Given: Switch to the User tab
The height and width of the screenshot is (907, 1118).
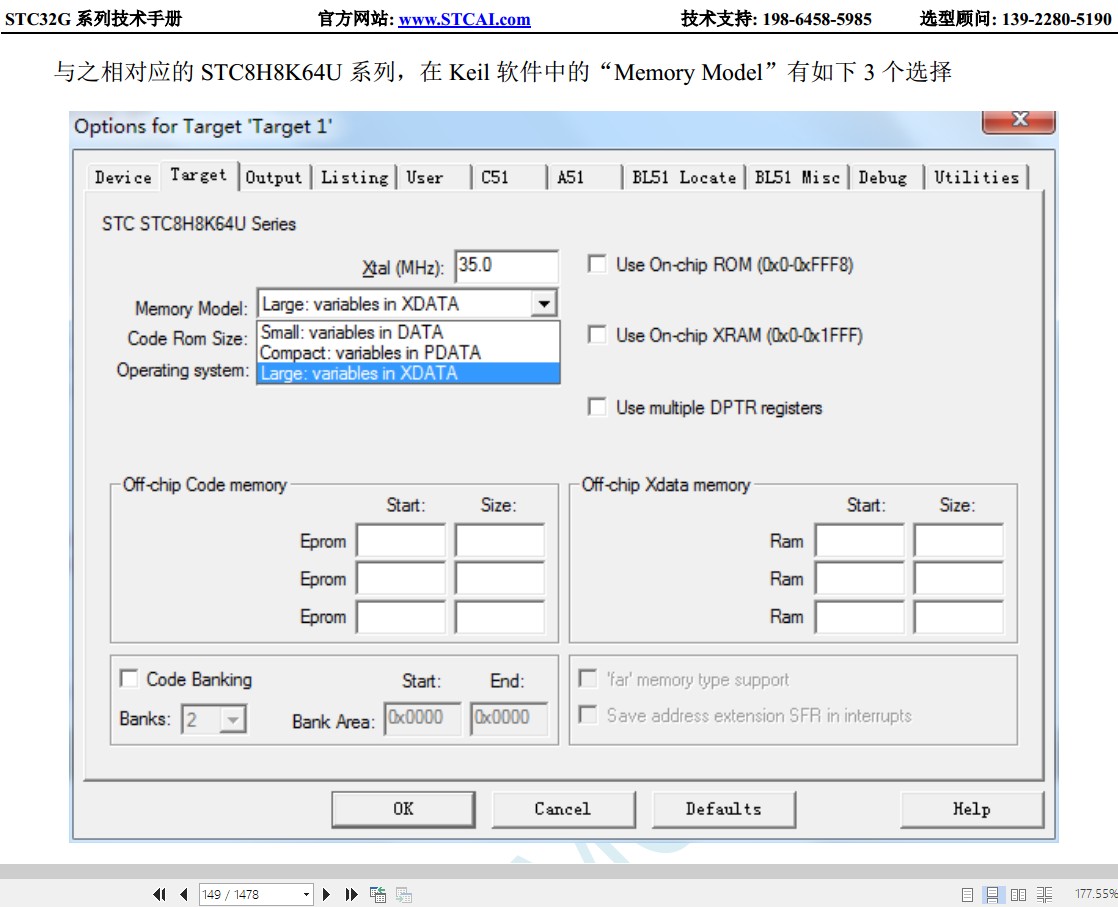Looking at the screenshot, I should [425, 178].
